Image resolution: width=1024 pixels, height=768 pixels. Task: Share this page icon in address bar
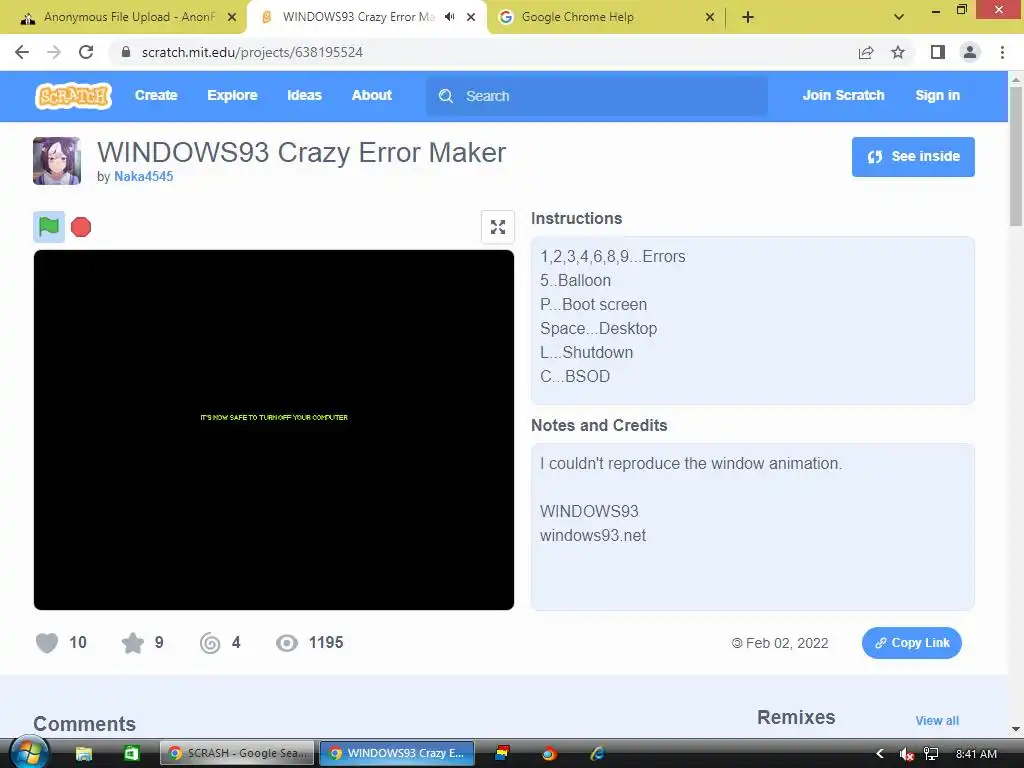point(866,52)
